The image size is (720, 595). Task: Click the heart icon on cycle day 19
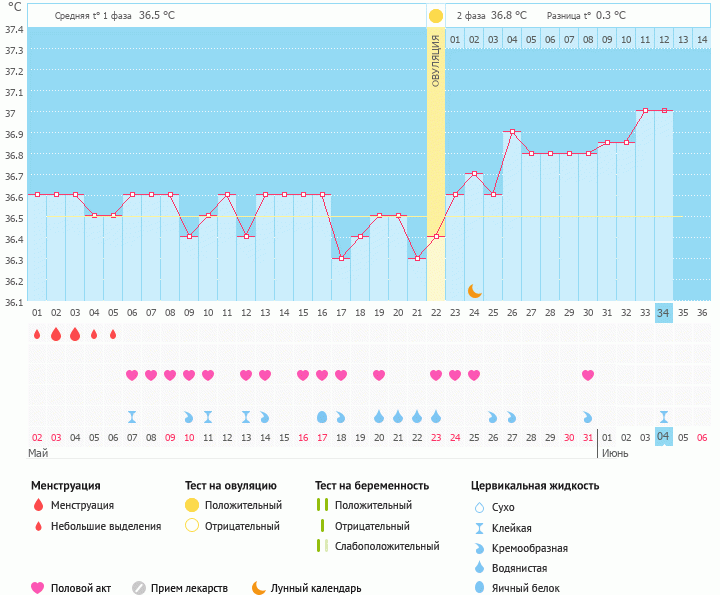point(379,375)
